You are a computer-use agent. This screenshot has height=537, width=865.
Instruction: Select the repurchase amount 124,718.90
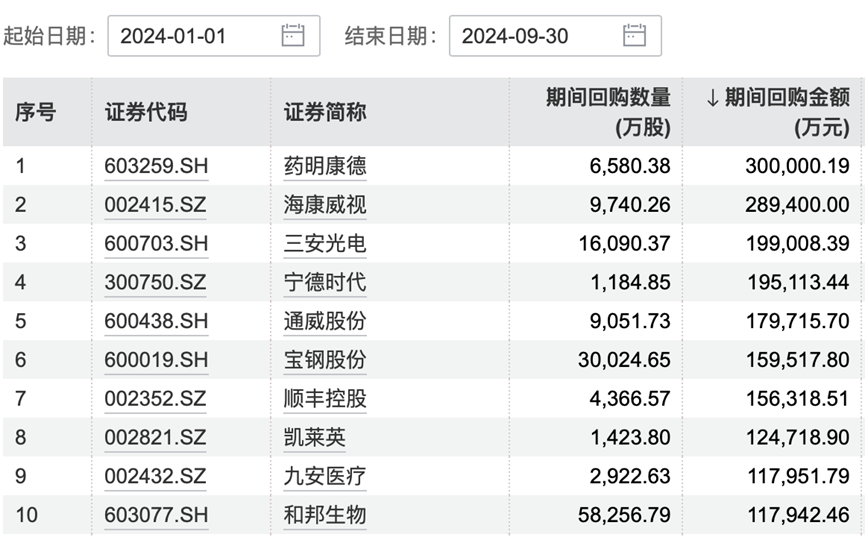[x=798, y=438]
